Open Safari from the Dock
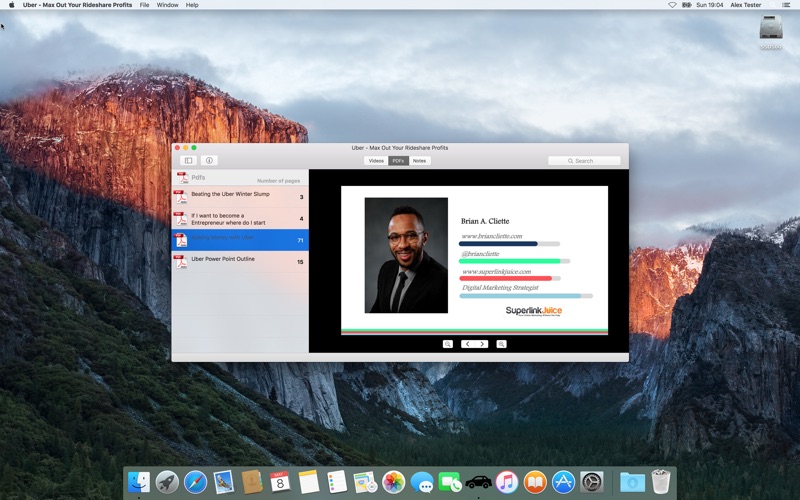Screen dimensions: 800x500 (195, 482)
